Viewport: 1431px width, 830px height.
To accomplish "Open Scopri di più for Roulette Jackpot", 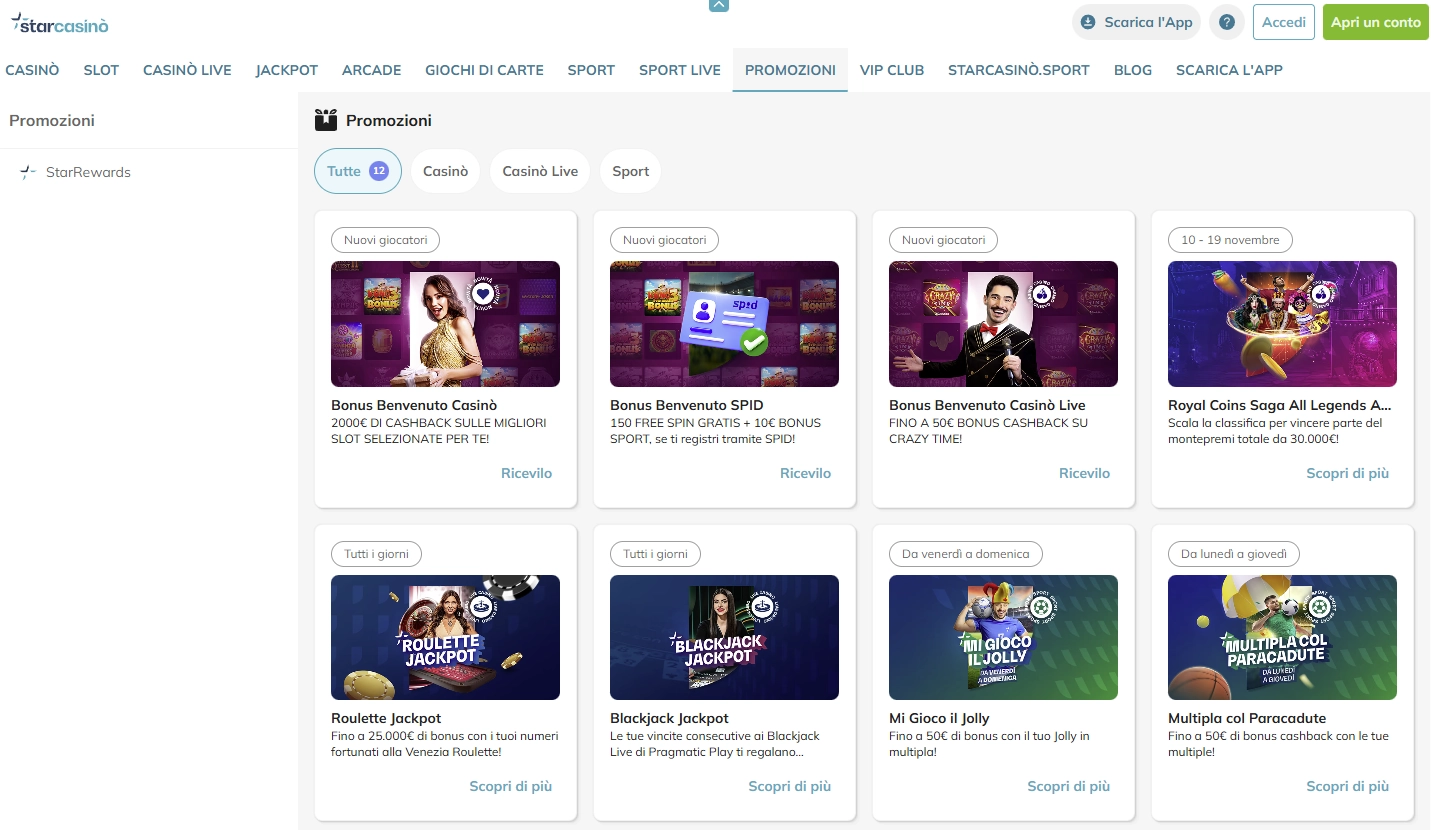I will 510,786.
